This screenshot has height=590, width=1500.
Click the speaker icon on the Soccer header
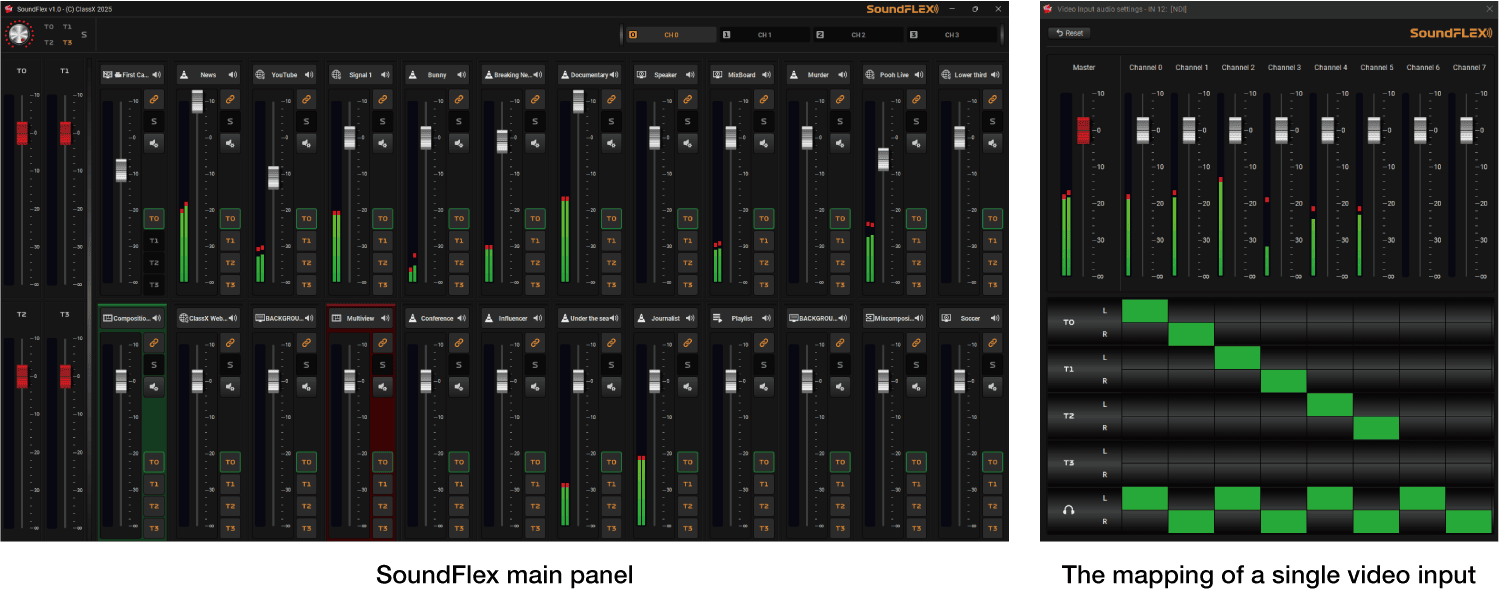[995, 319]
